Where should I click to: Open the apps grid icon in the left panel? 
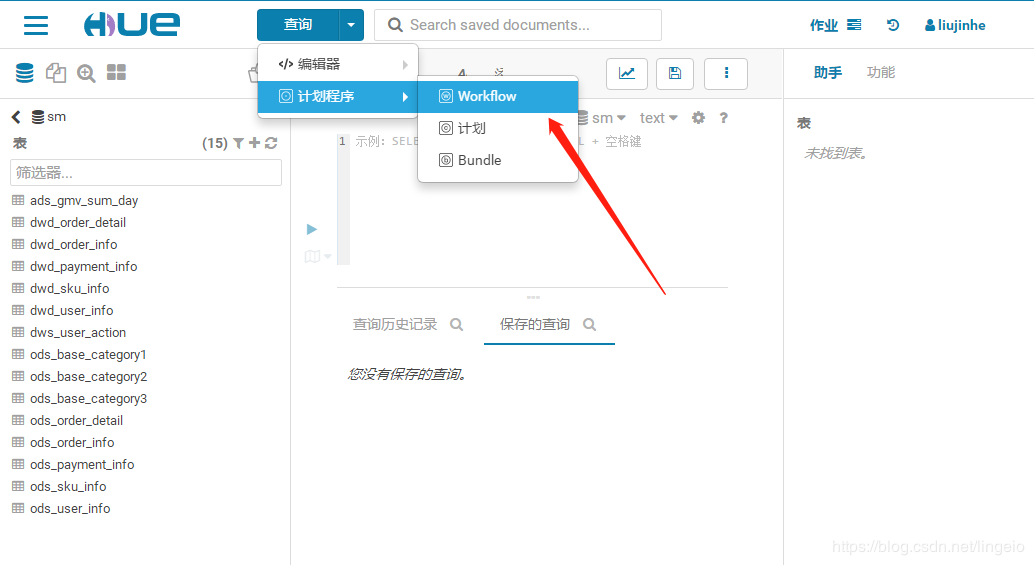tap(116, 72)
